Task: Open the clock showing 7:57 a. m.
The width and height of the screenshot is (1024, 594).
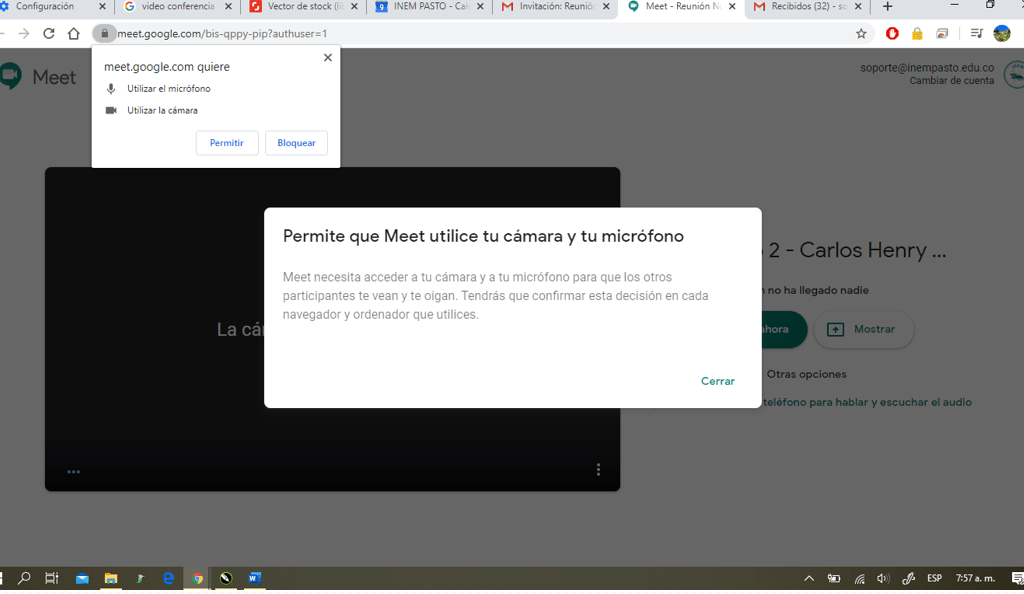Action: (975, 578)
